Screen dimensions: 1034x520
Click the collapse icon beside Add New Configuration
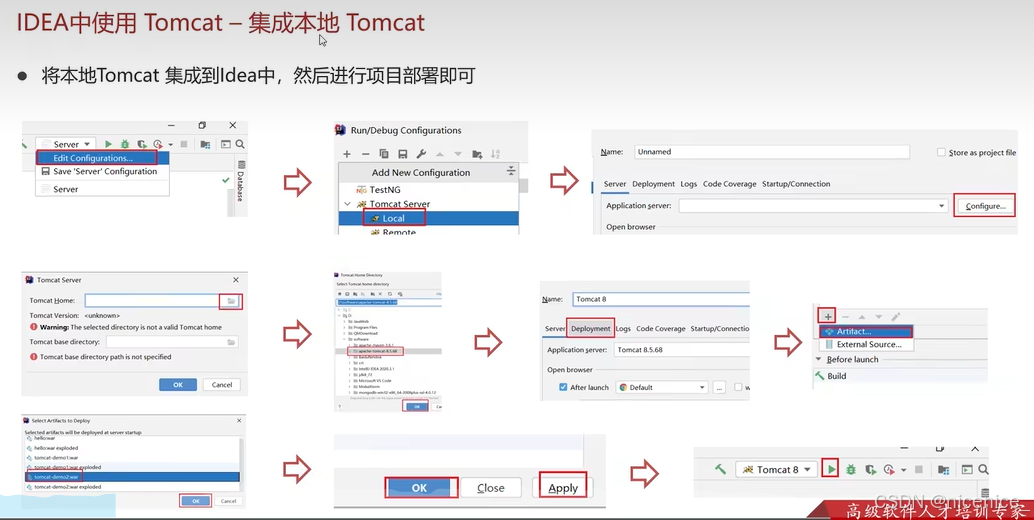(510, 171)
